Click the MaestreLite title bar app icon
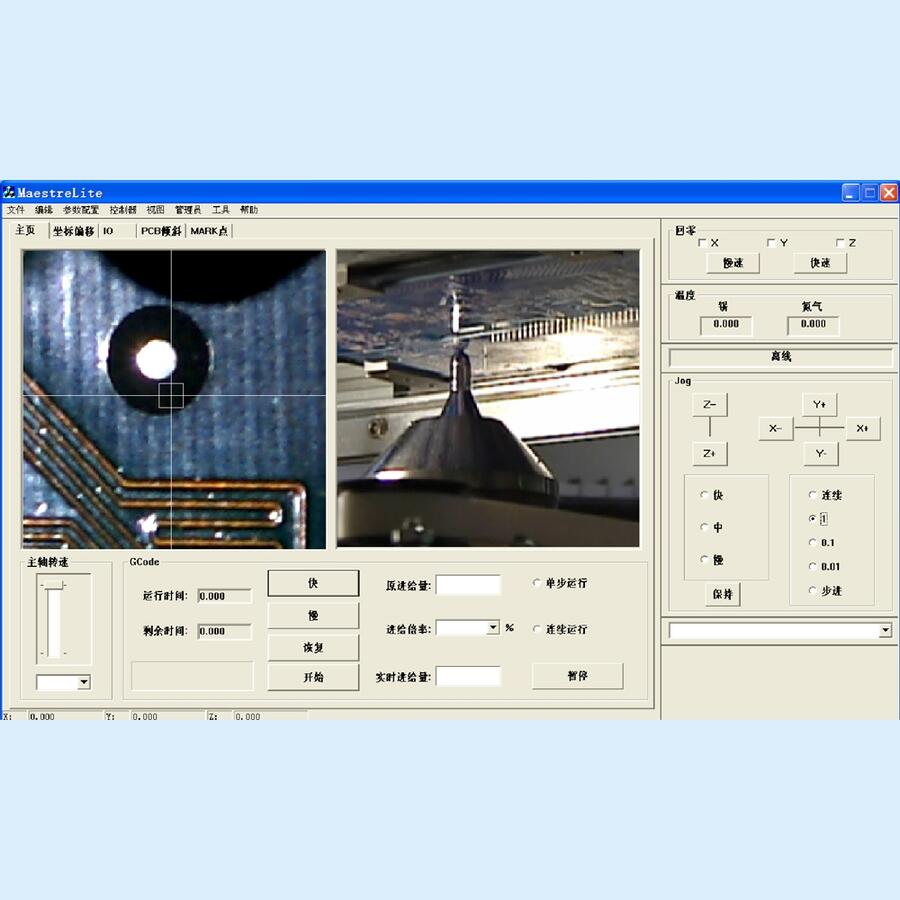The image size is (900, 900). point(9,193)
